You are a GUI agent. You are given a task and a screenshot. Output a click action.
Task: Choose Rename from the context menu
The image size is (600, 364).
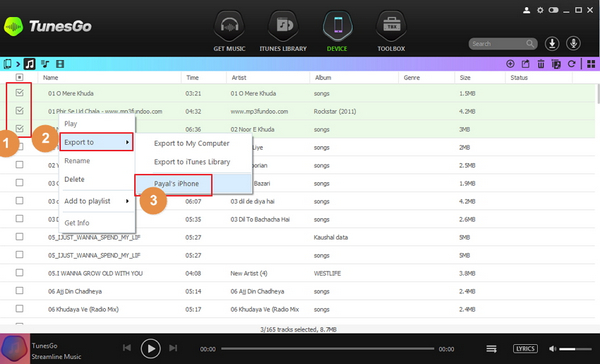[77, 161]
